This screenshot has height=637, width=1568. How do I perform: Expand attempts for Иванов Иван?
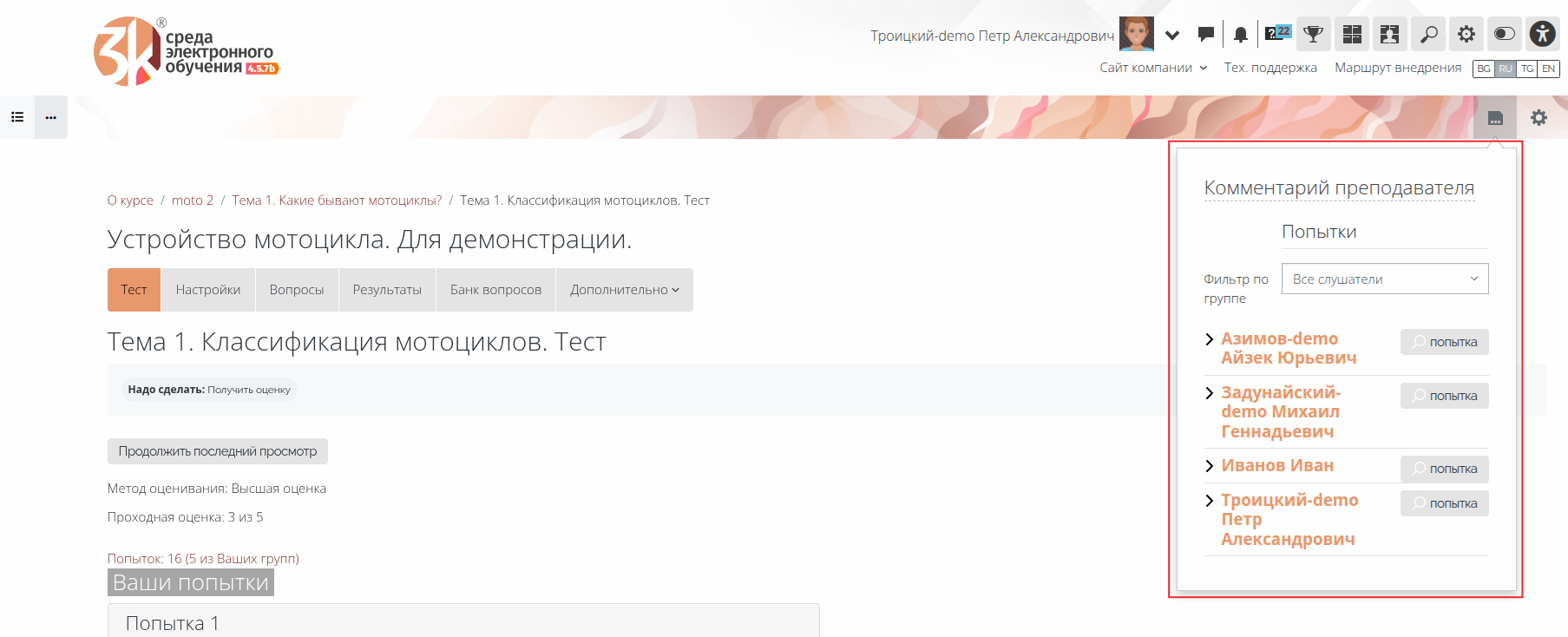[1210, 466]
